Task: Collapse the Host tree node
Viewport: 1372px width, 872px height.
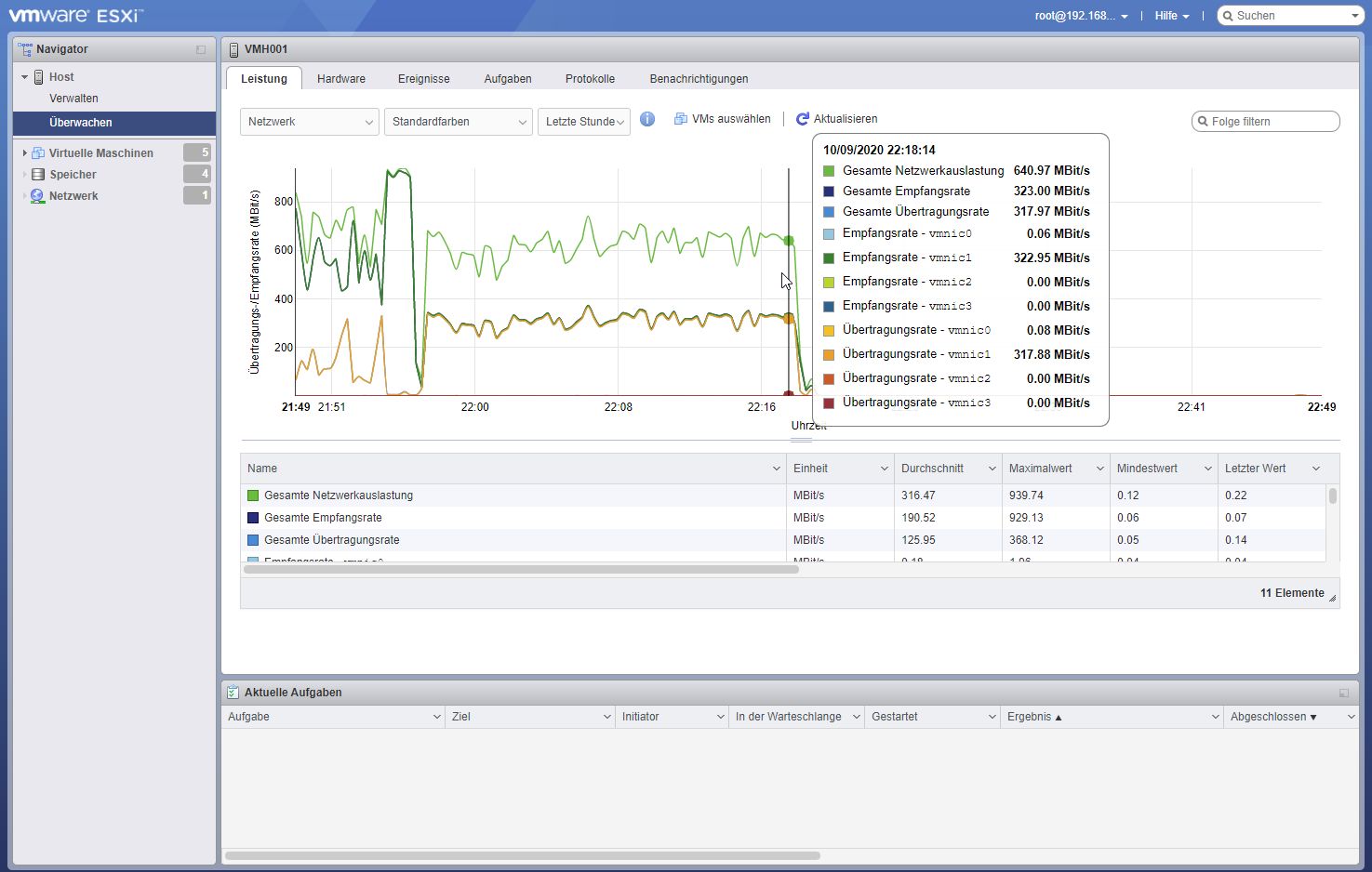Action: [x=24, y=77]
